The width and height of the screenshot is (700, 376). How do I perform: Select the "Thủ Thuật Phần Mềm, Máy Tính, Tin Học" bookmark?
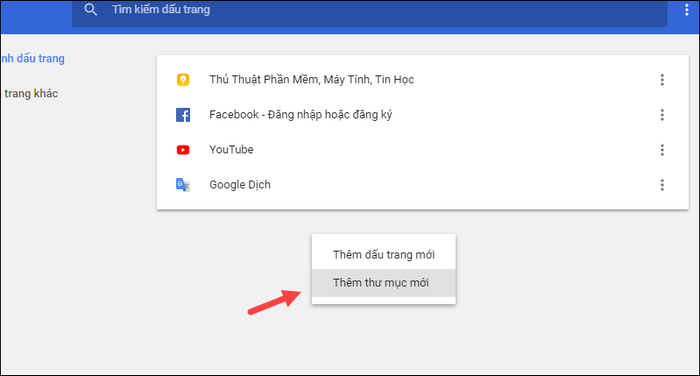(312, 79)
